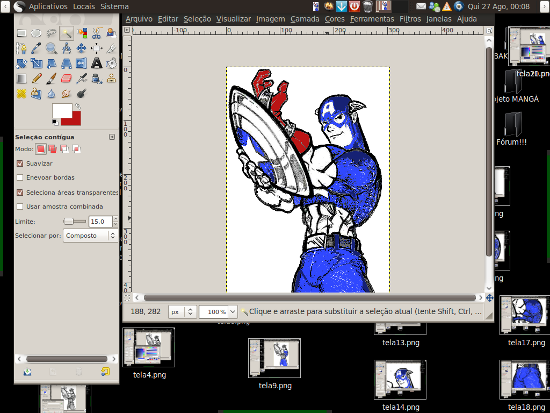Open the Camada menu

pyautogui.click(x=305, y=19)
